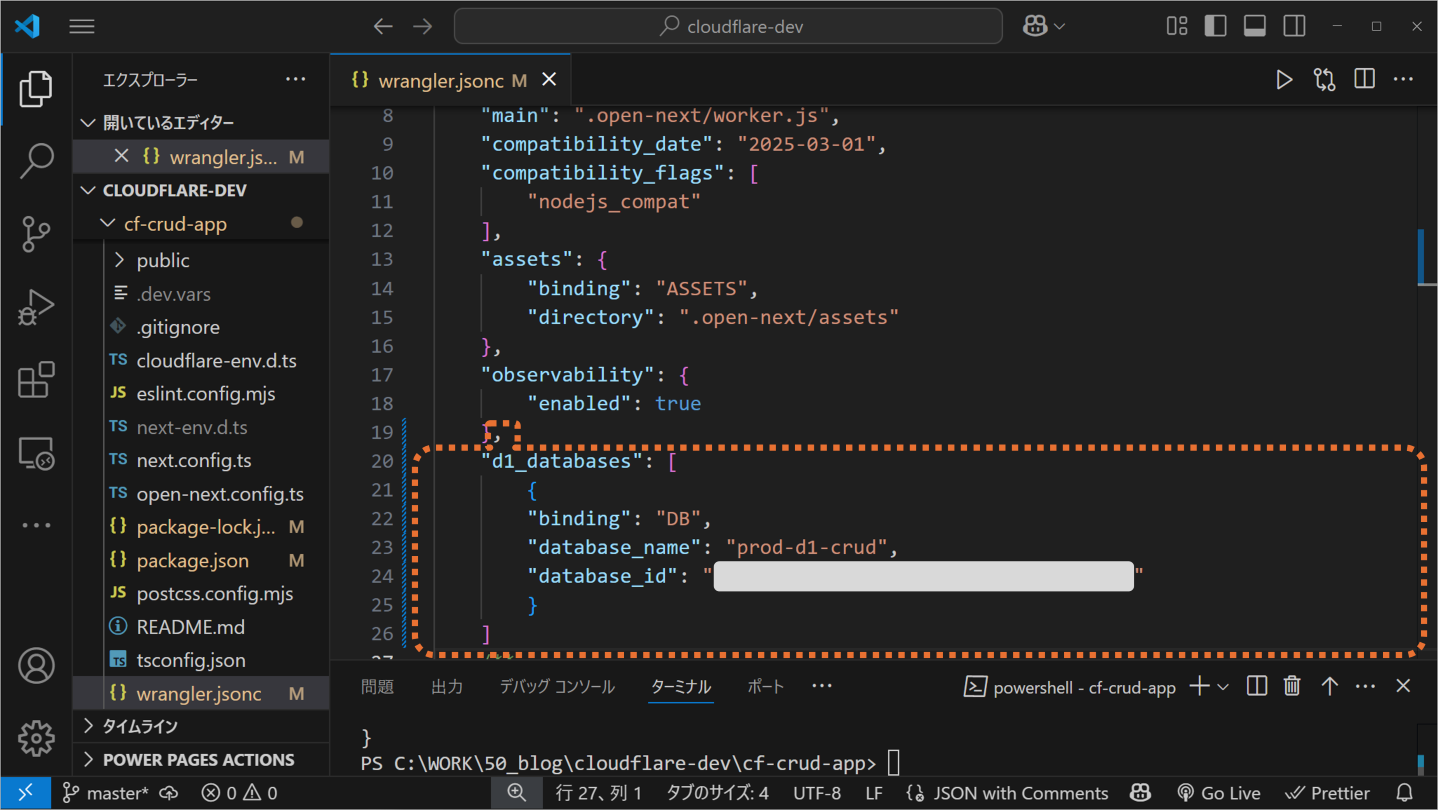Close the wrangler.jsonc editor tab
The width and height of the screenshot is (1438, 810).
click(x=549, y=80)
